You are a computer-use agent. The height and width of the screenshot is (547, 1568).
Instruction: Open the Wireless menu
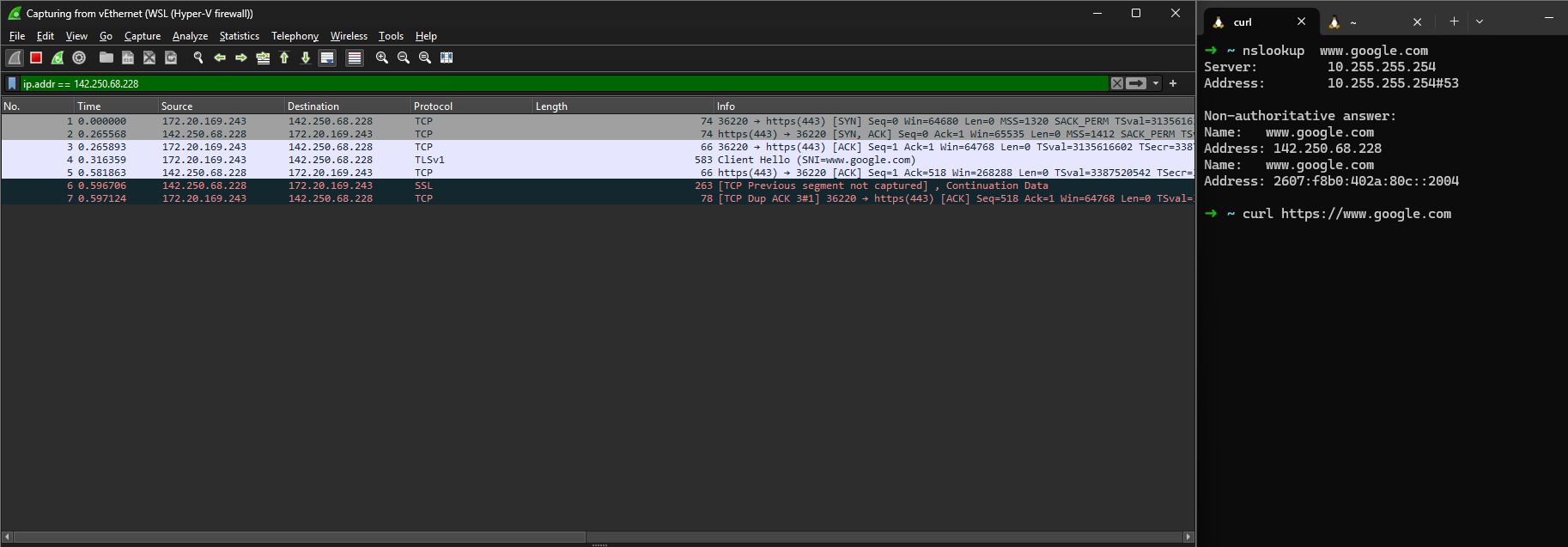pyautogui.click(x=349, y=36)
